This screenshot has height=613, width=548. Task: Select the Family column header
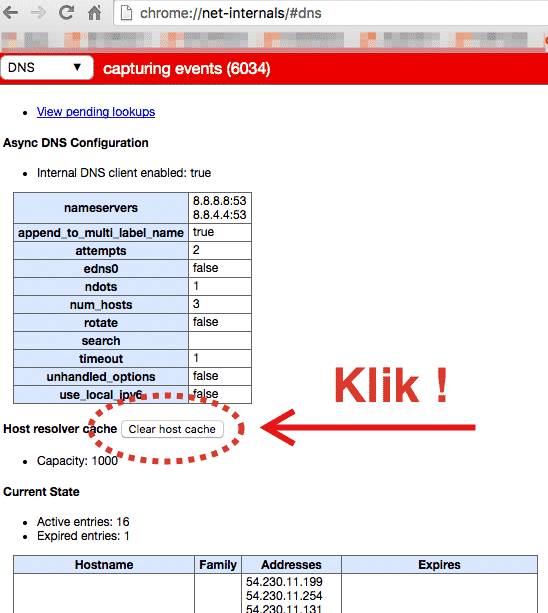tap(218, 565)
